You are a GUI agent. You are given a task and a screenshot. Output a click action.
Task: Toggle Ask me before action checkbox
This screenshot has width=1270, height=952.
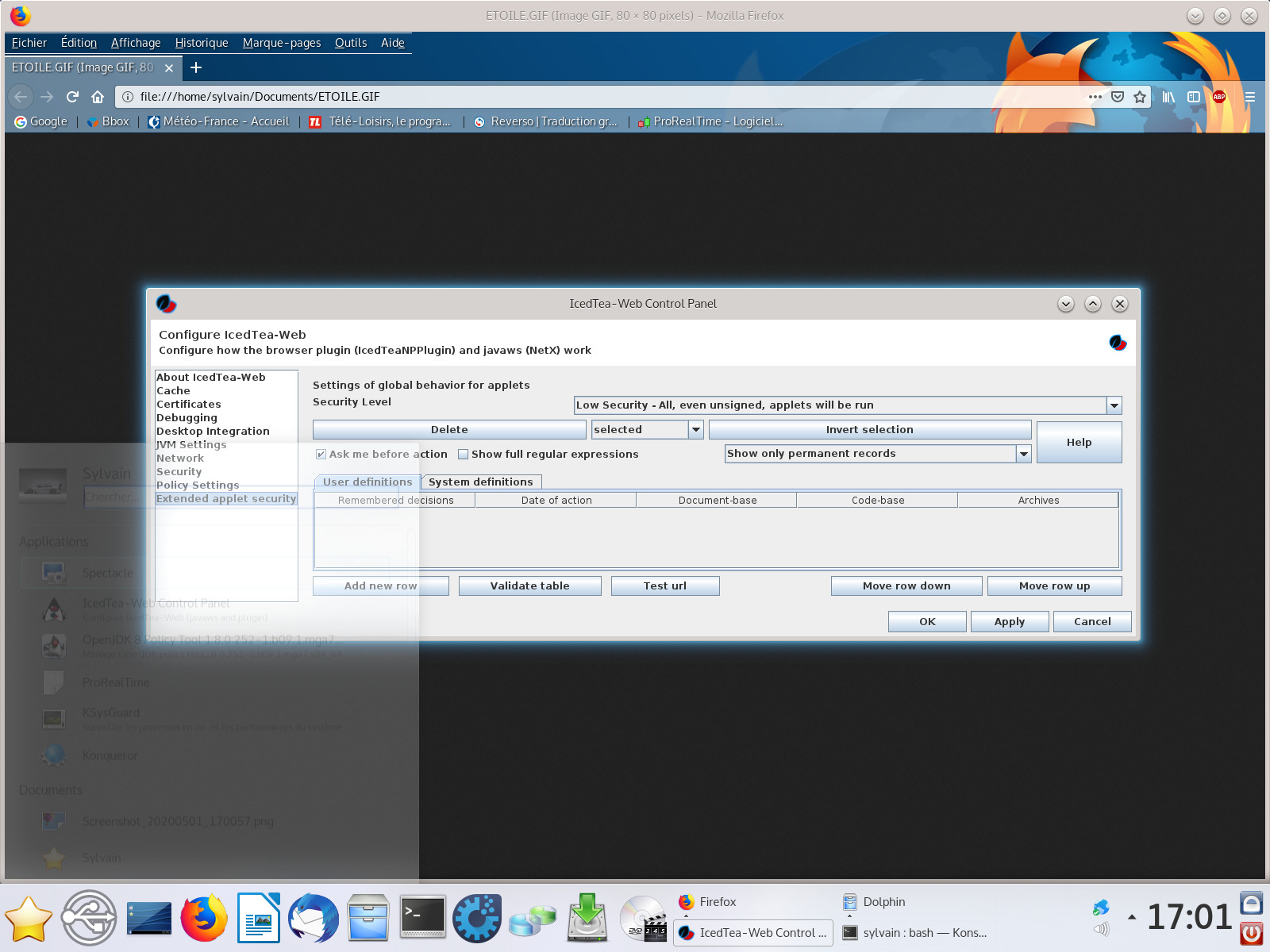pyautogui.click(x=321, y=455)
